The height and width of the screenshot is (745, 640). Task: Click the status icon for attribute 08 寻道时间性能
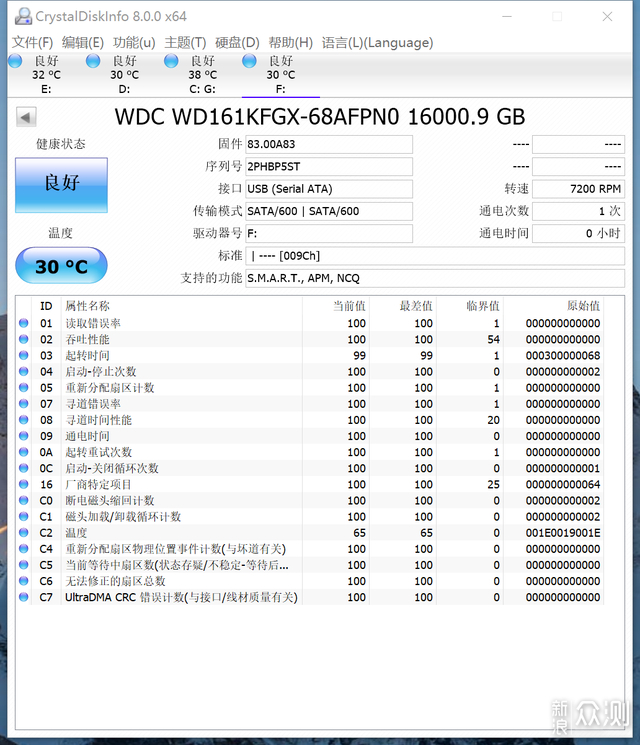pos(24,420)
